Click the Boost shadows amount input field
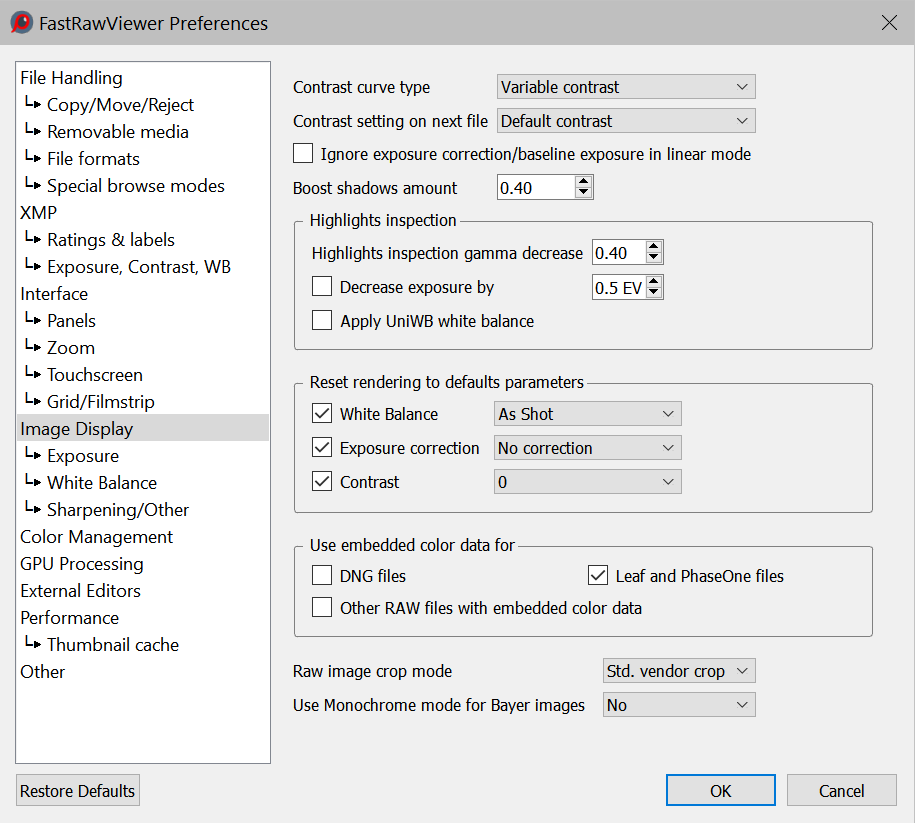This screenshot has width=915, height=823. [x=535, y=188]
